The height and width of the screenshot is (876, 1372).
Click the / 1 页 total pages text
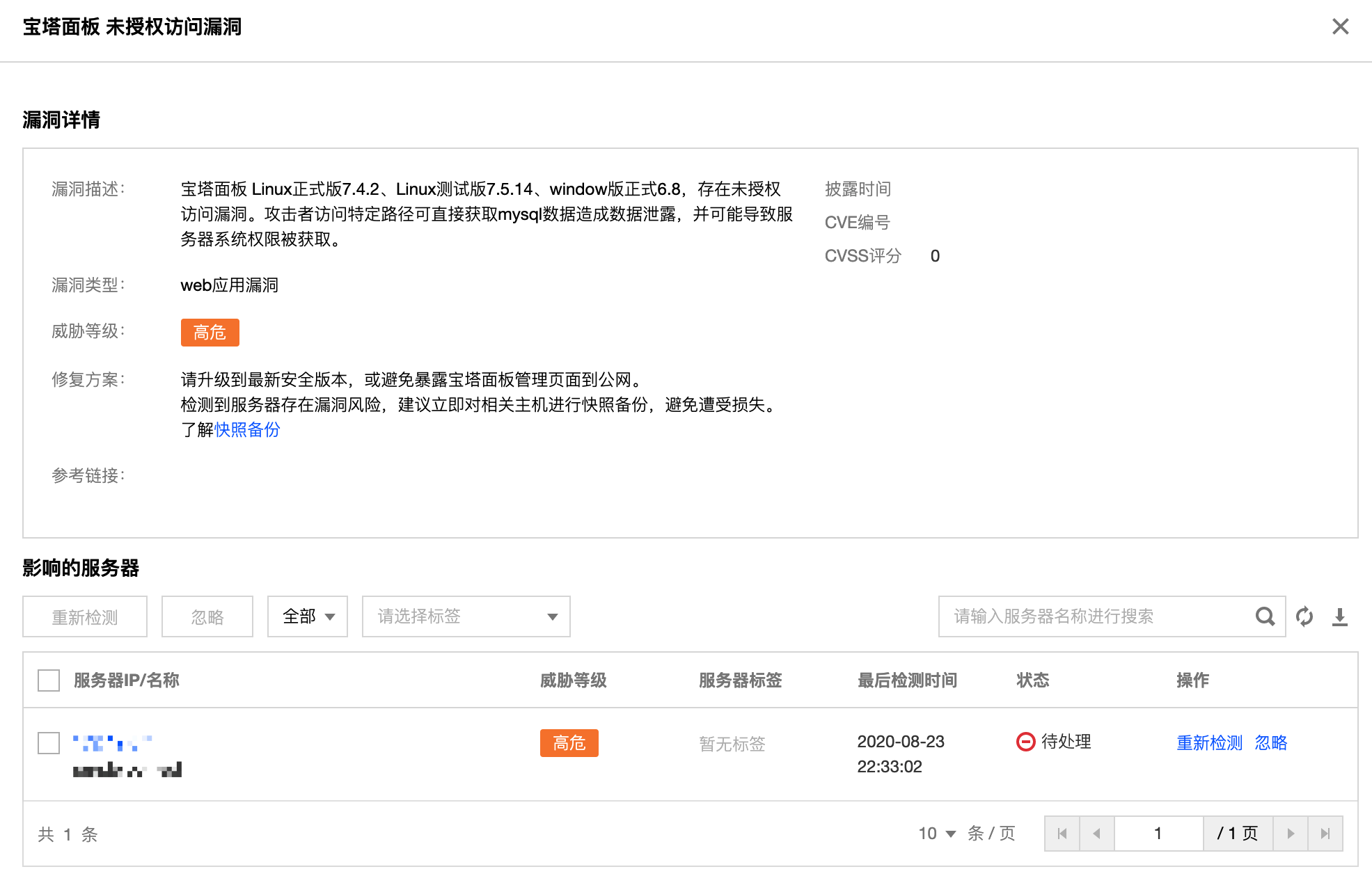point(1238,834)
